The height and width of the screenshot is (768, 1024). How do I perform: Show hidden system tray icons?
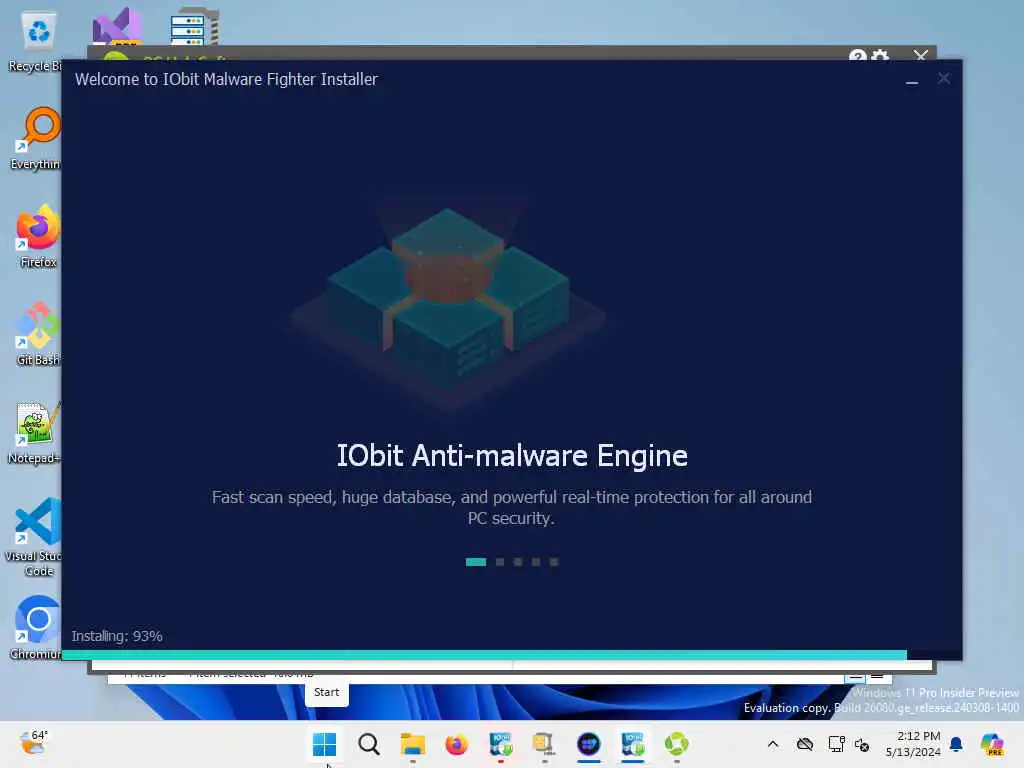click(x=773, y=744)
